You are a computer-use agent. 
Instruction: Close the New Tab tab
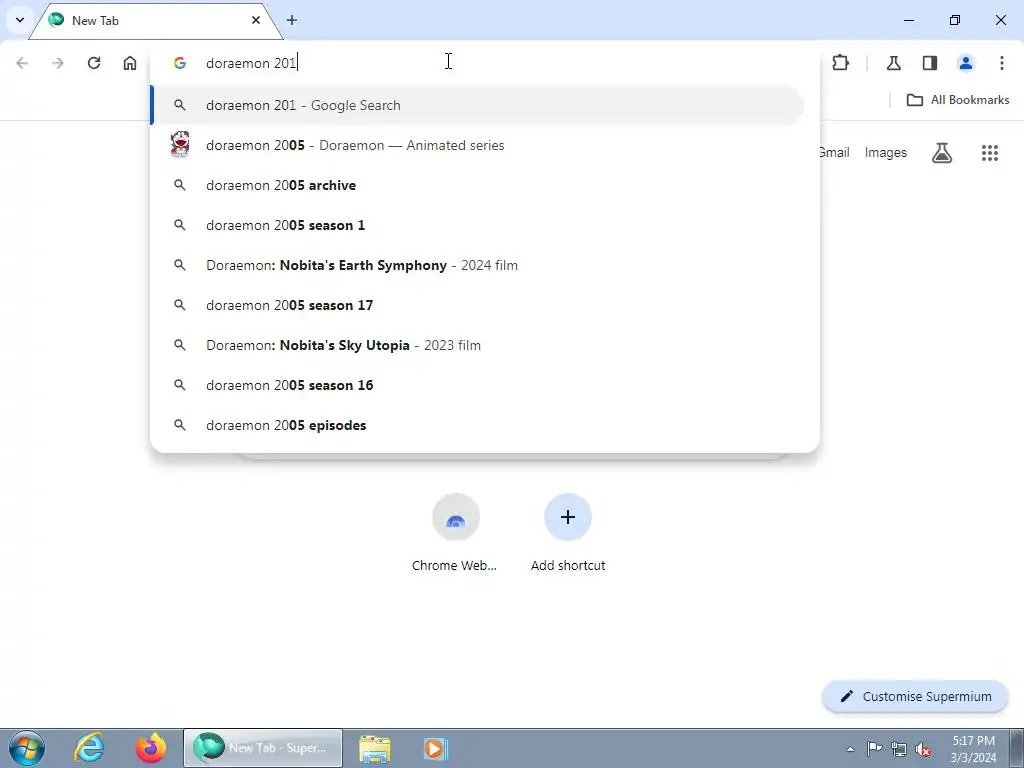(256, 20)
